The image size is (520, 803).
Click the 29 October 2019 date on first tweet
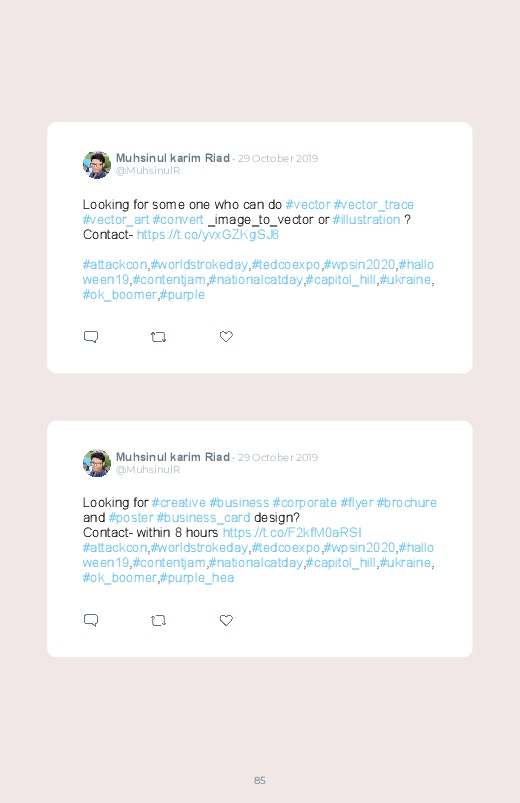(278, 158)
